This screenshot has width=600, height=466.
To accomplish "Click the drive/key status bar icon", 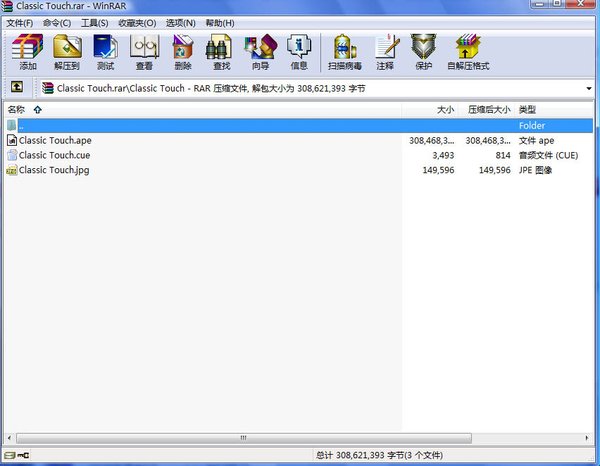I will (17, 455).
